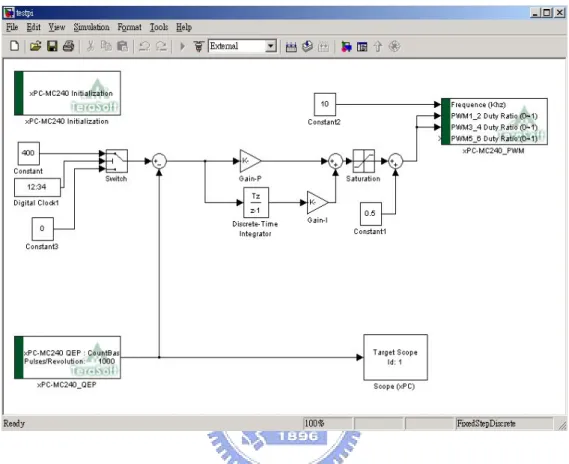Select the Gain-P block
The width and height of the screenshot is (569, 464).
pos(249,161)
